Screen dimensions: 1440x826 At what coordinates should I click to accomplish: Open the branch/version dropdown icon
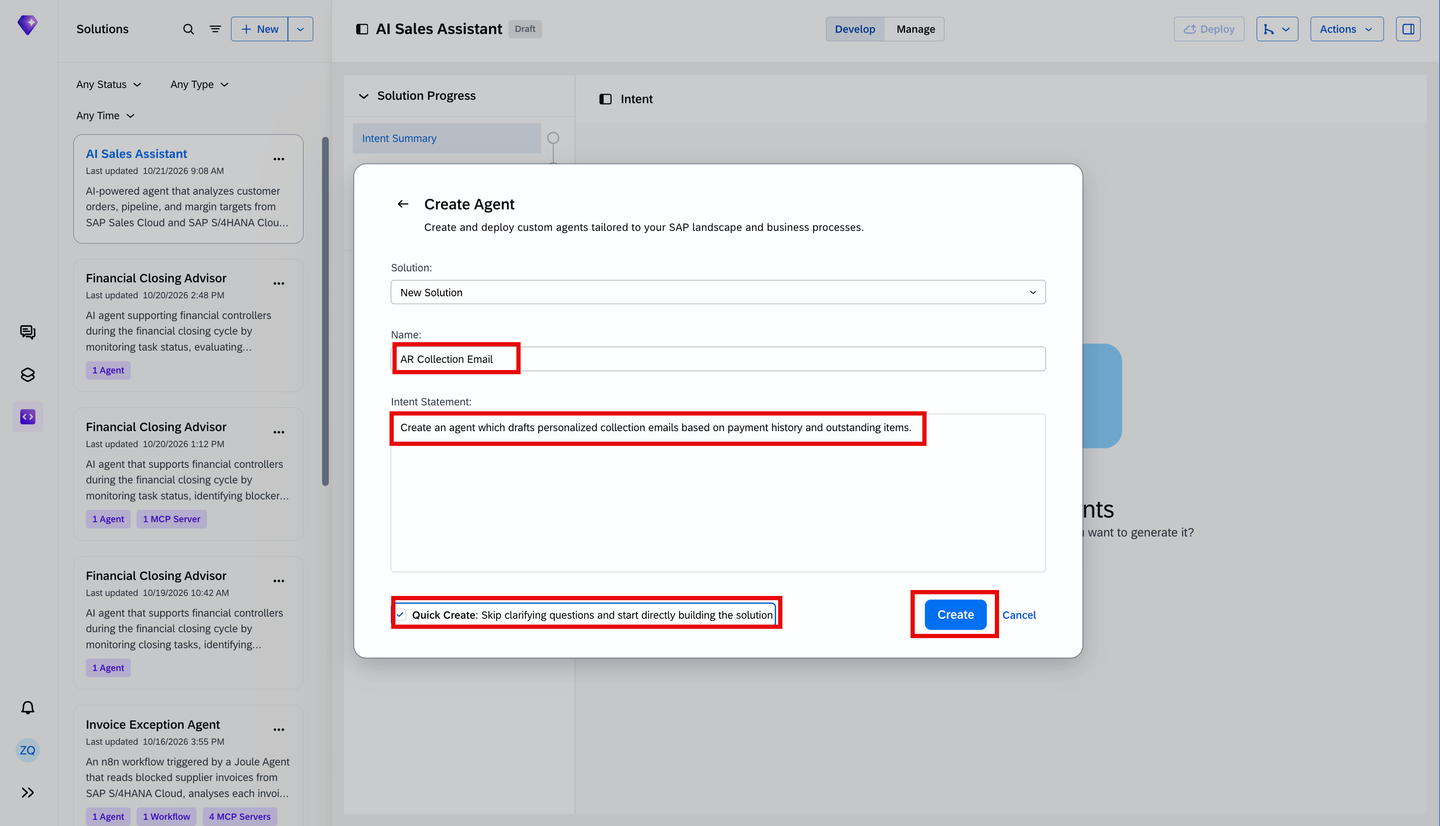click(x=1276, y=29)
